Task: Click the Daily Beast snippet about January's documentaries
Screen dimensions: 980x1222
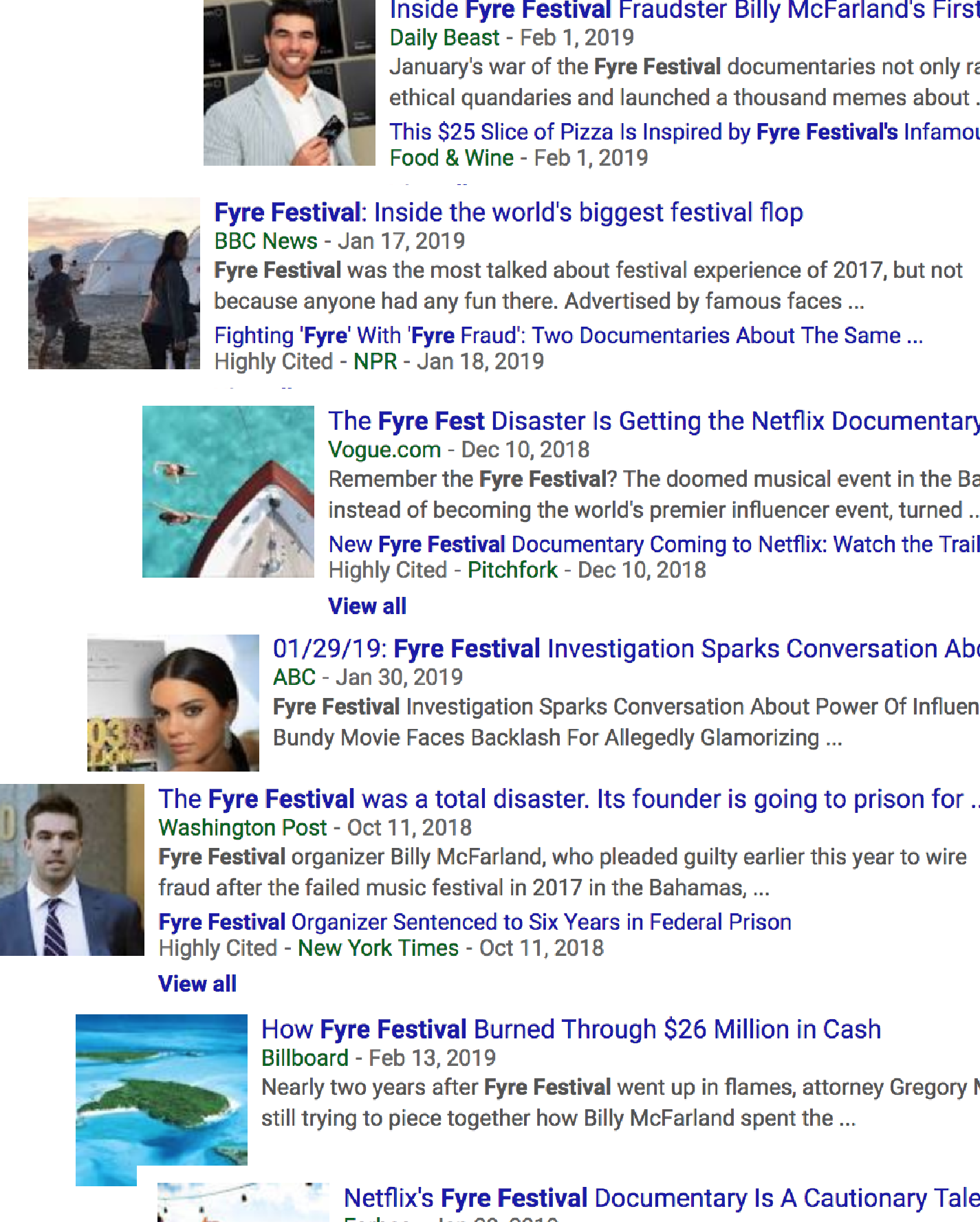Action: pyautogui.click(x=684, y=82)
